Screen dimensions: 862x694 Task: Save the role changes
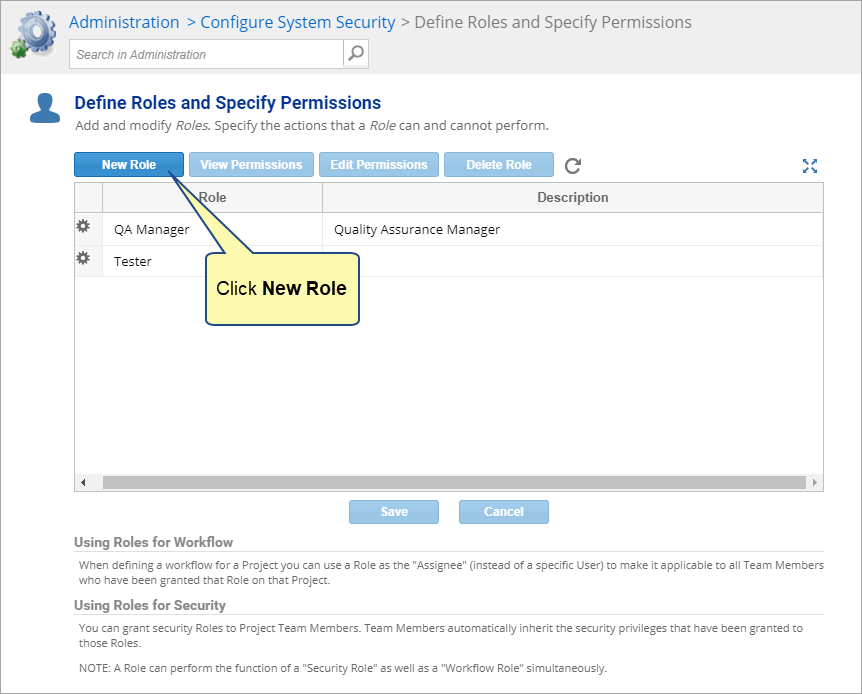pos(394,511)
